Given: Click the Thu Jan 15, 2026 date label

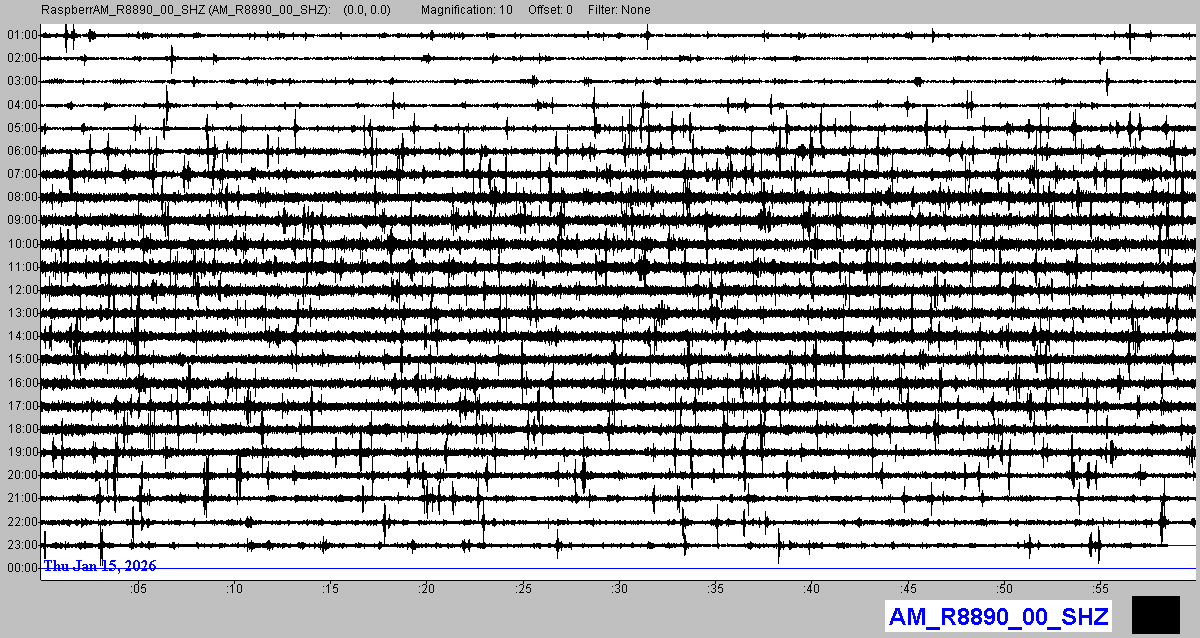Looking at the screenshot, I should click(99, 566).
